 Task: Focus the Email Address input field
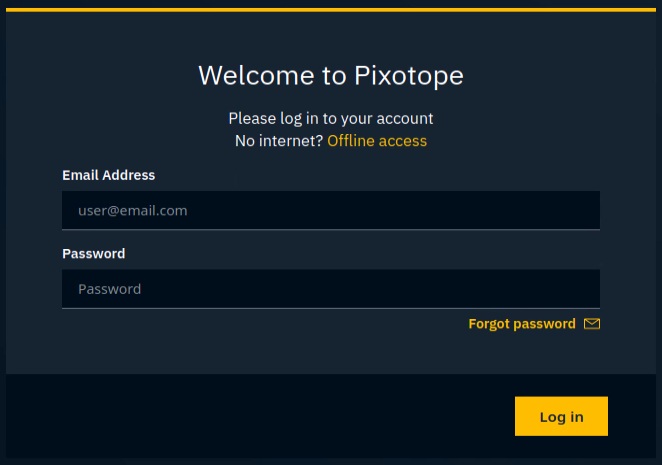click(x=330, y=211)
